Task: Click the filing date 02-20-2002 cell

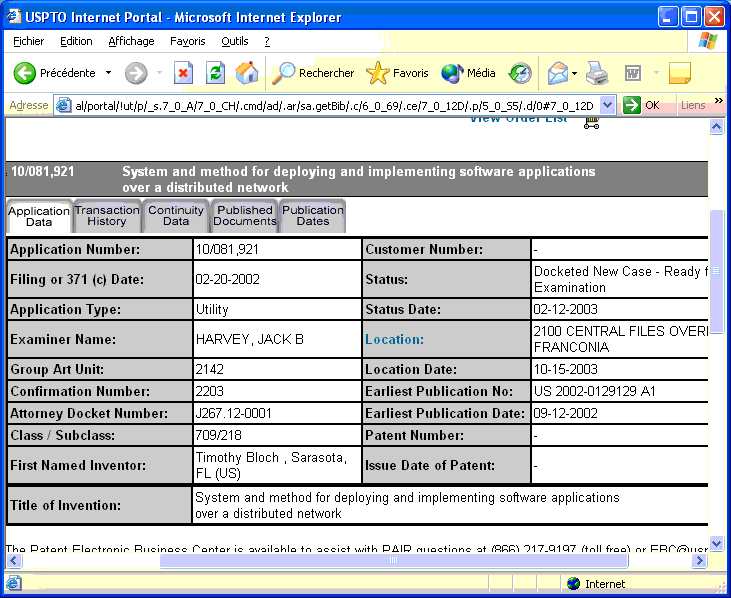Action: coord(277,279)
